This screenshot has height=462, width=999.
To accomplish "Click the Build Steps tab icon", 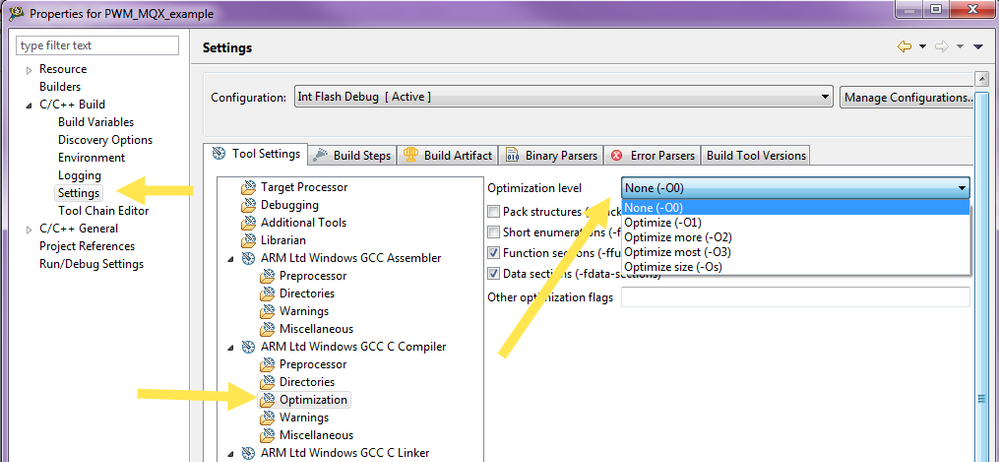I will (x=320, y=155).
